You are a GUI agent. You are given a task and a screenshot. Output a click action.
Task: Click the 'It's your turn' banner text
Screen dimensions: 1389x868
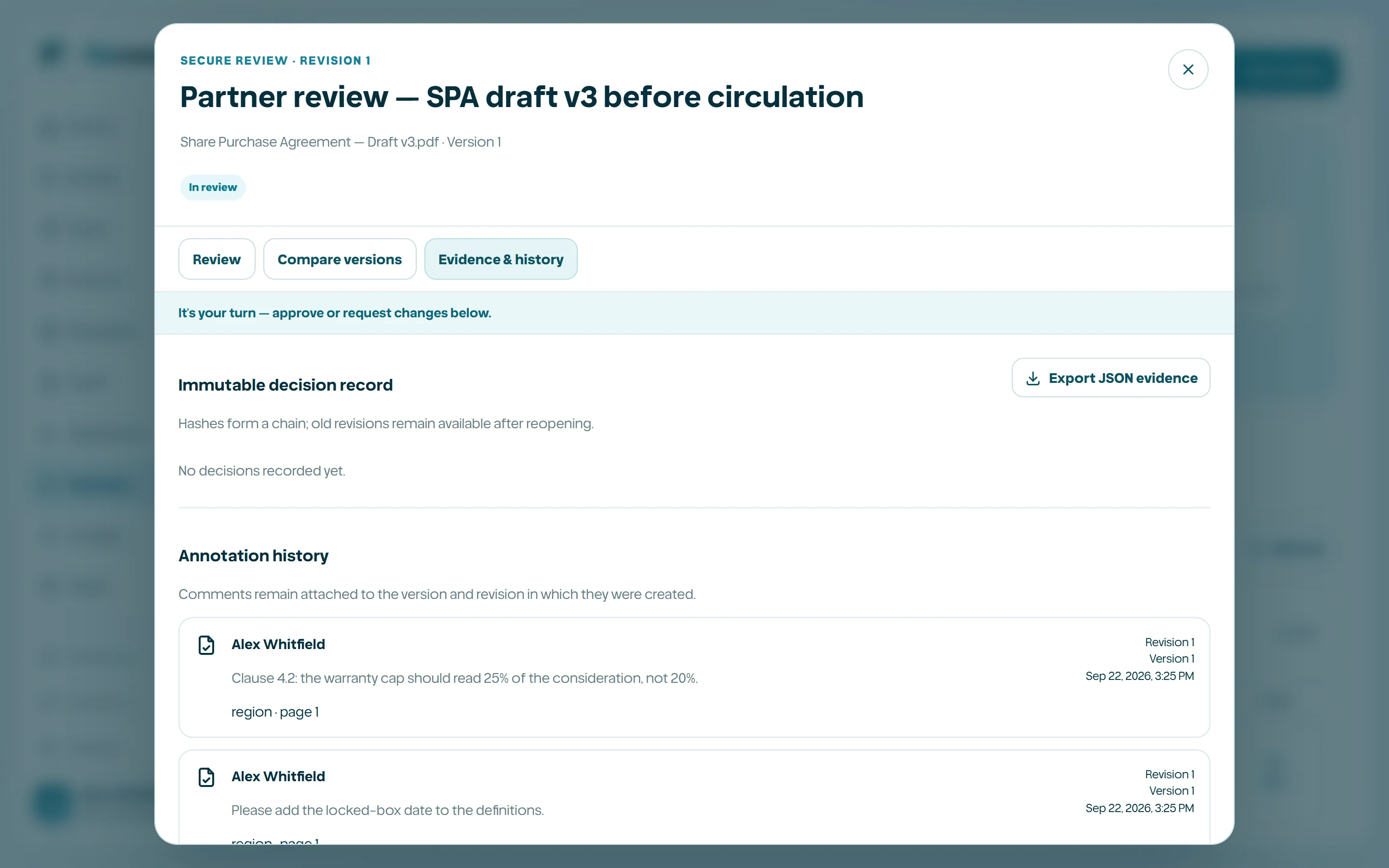click(335, 313)
